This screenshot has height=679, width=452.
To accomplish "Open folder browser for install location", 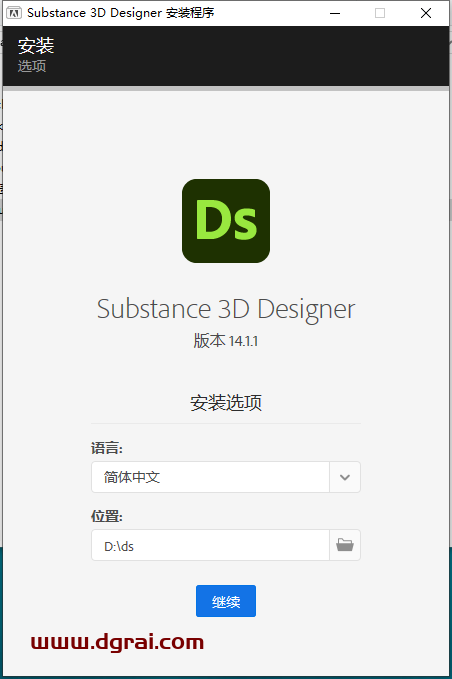I will tap(345, 545).
